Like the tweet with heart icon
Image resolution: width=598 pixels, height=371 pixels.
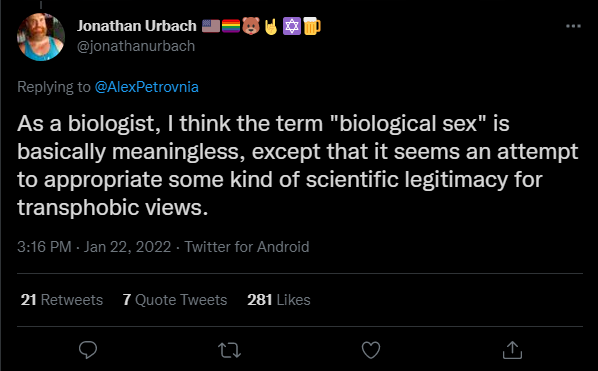(371, 350)
